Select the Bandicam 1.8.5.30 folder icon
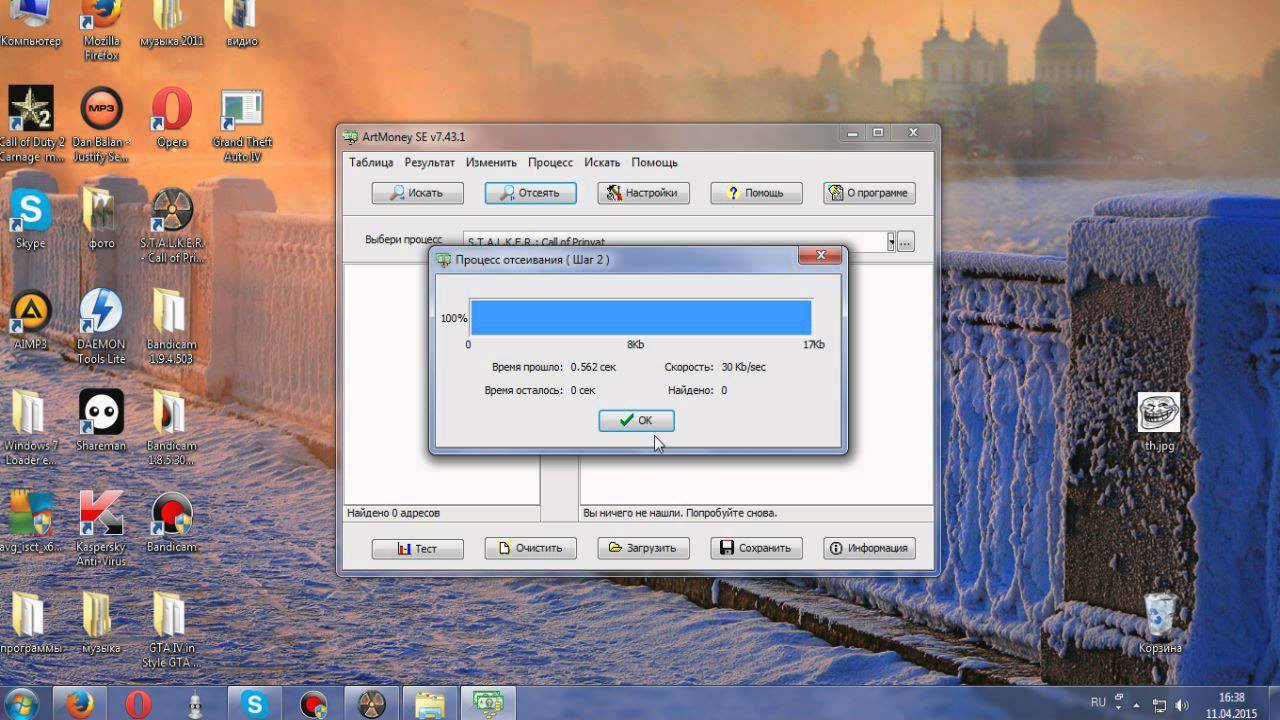Screen dimensions: 1280x720 (172, 428)
